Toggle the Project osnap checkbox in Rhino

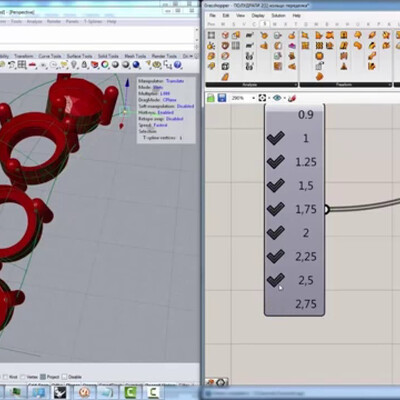tap(43, 377)
